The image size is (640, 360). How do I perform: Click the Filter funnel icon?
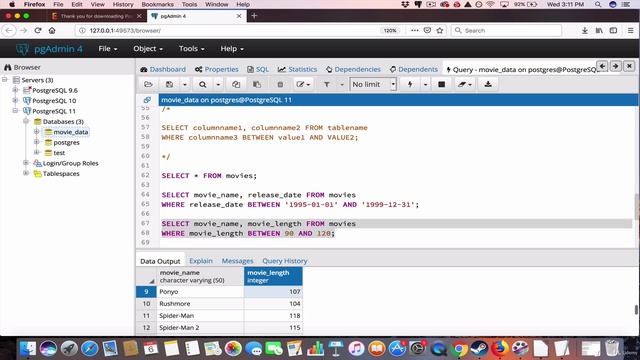click(x=327, y=84)
